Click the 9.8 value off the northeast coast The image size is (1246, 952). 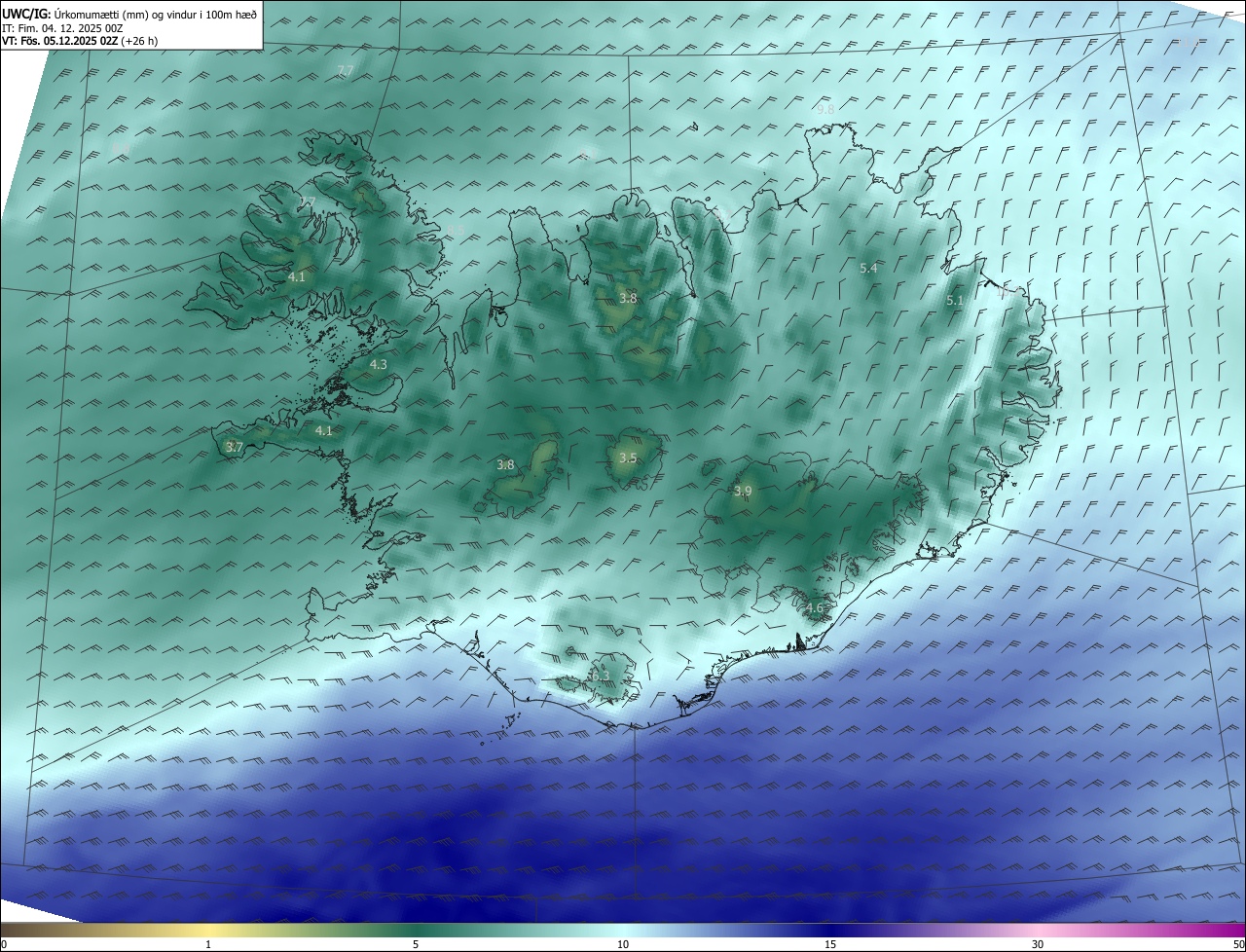tap(825, 110)
